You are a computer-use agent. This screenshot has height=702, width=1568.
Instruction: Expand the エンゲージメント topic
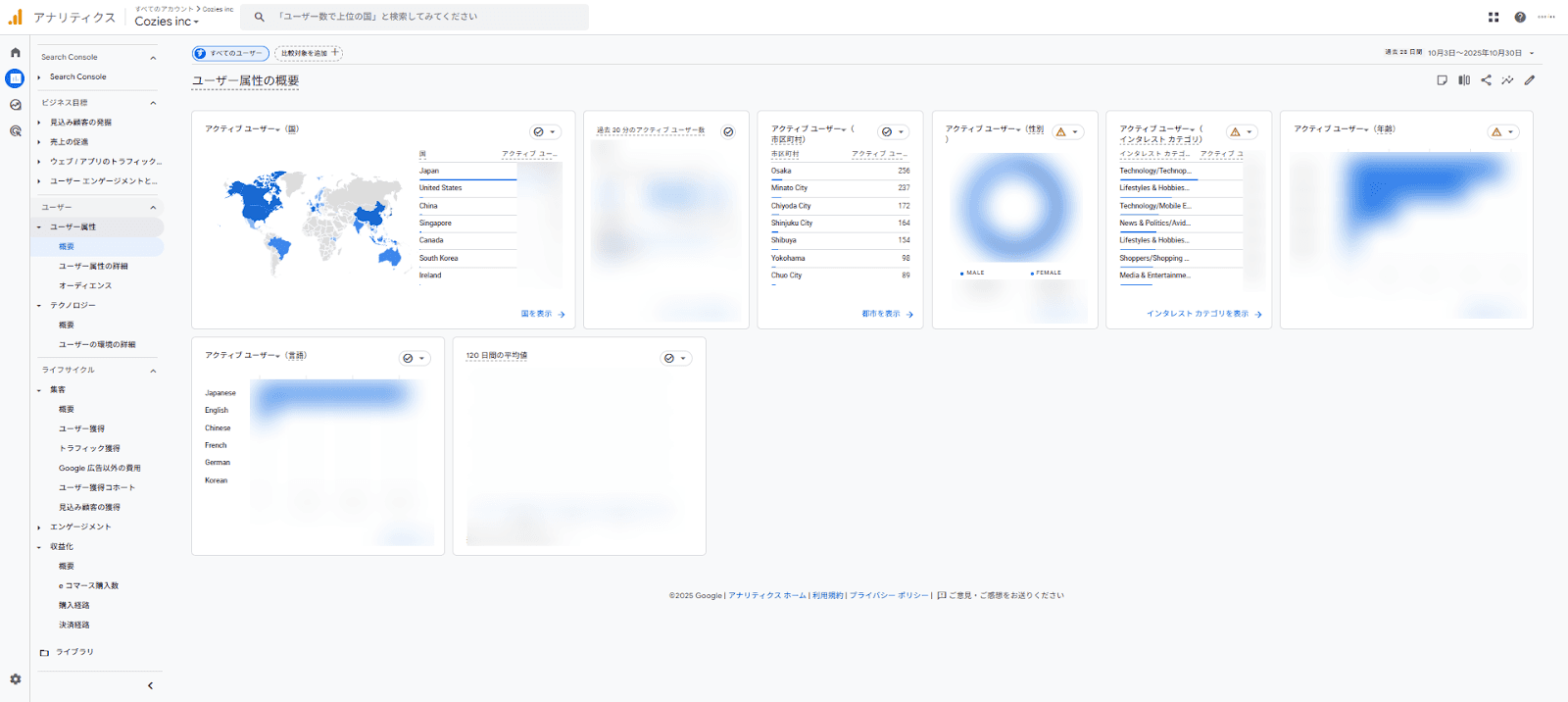point(39,527)
